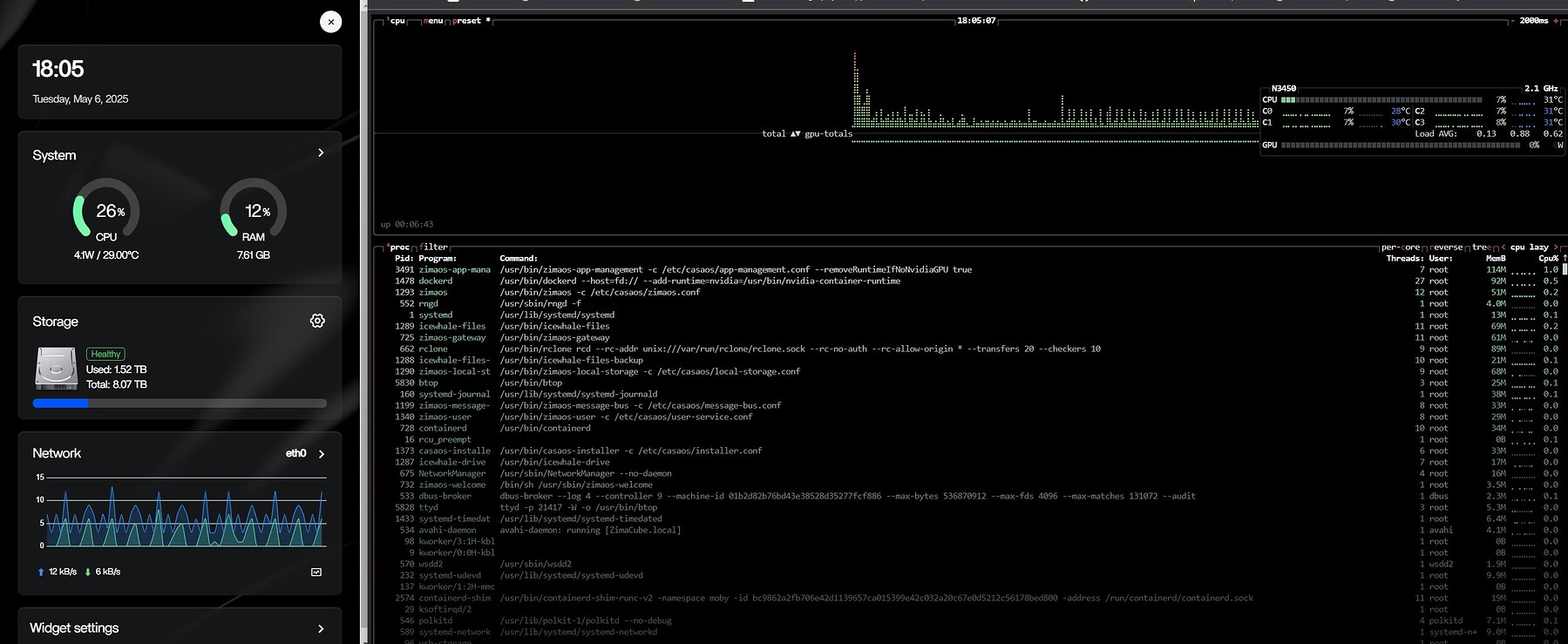The height and width of the screenshot is (644, 1568).
Task: Click the network traffic graph
Action: tap(181, 512)
